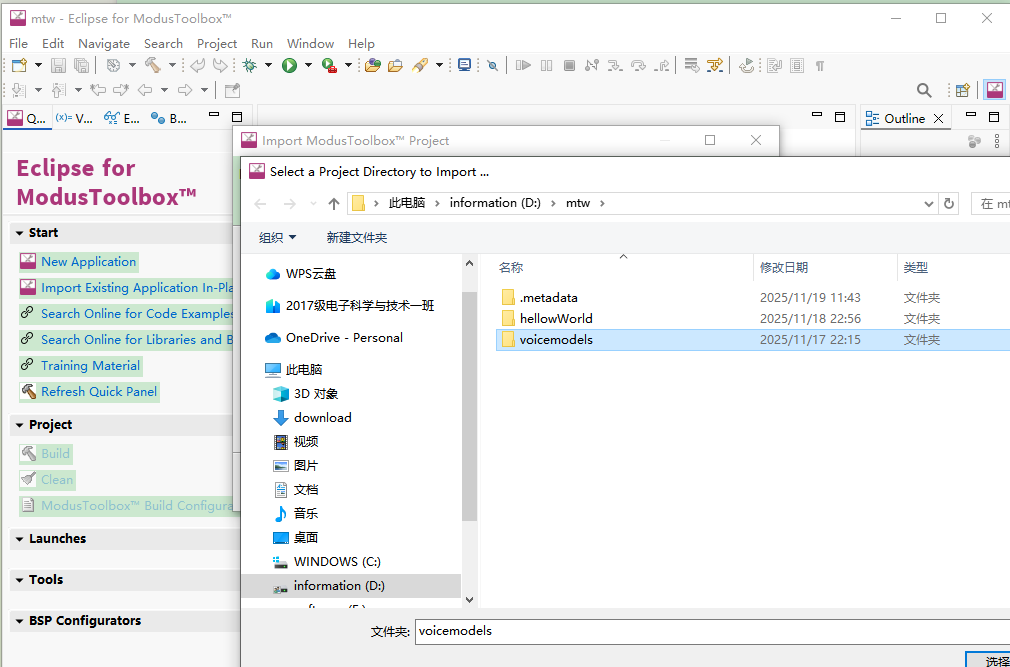Select 此电脑 in navigation tree
1010x667 pixels.
coord(303,370)
